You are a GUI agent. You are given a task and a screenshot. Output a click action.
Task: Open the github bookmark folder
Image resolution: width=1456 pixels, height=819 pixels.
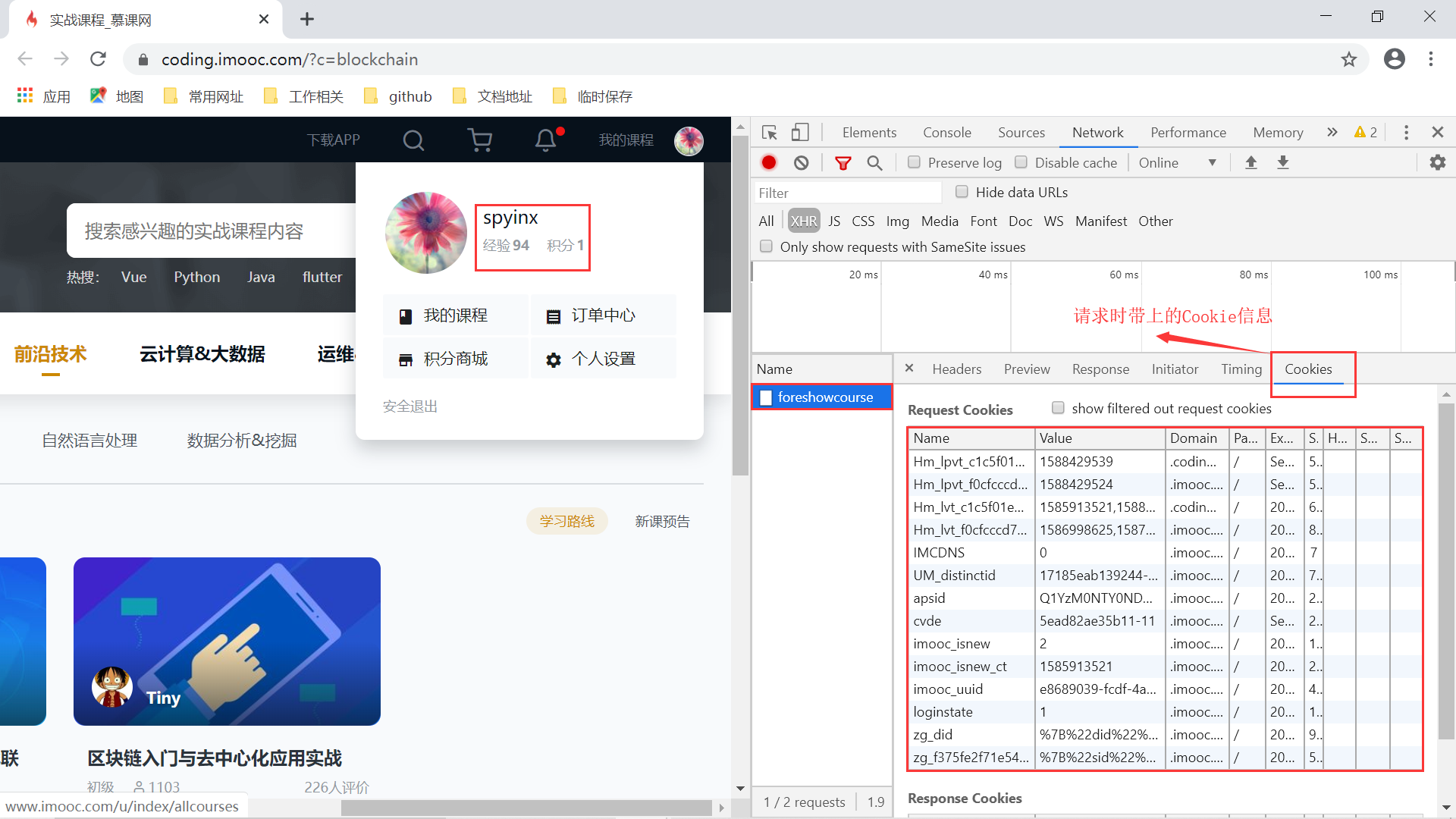coord(397,96)
